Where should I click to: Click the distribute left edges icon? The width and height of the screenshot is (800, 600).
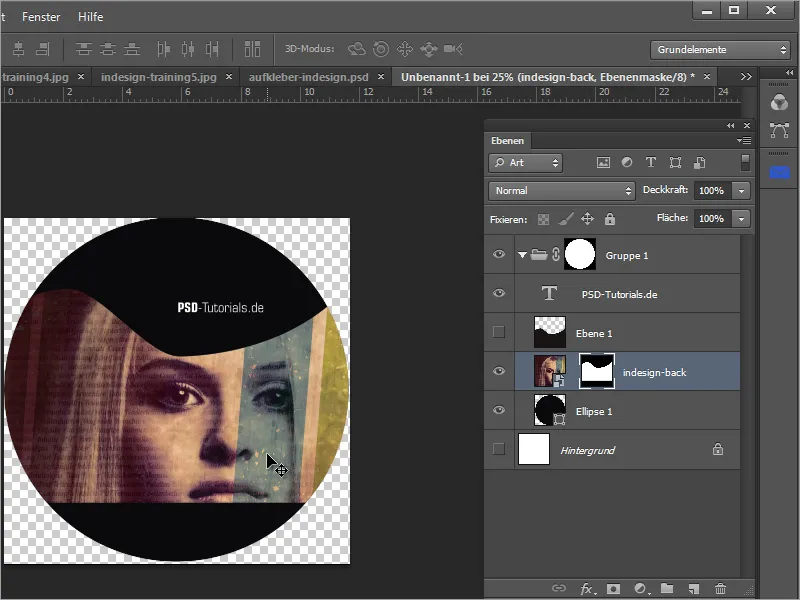163,49
